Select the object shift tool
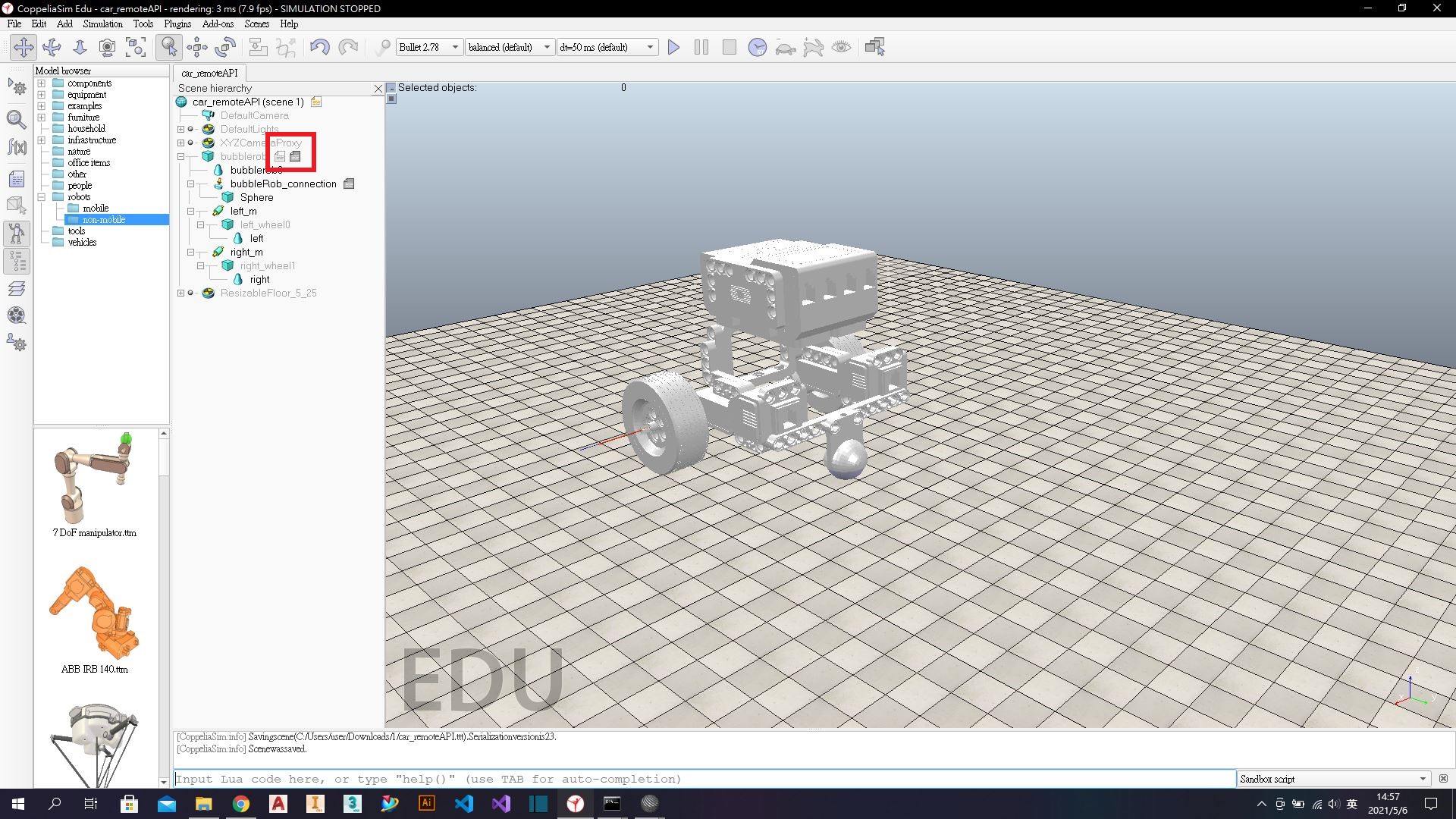Image resolution: width=1456 pixels, height=819 pixels. [197, 47]
